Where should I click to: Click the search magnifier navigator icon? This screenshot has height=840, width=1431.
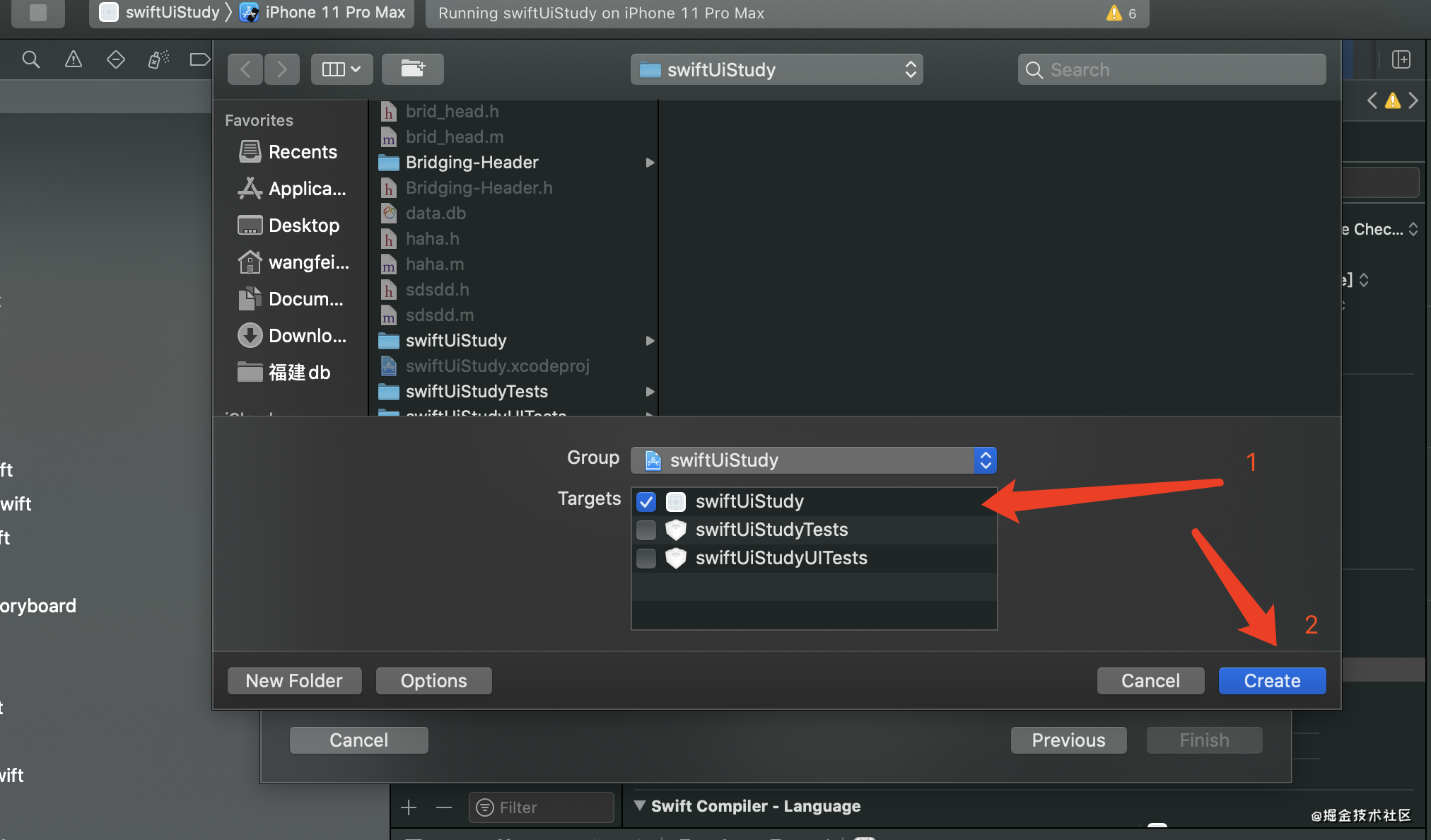(x=30, y=59)
